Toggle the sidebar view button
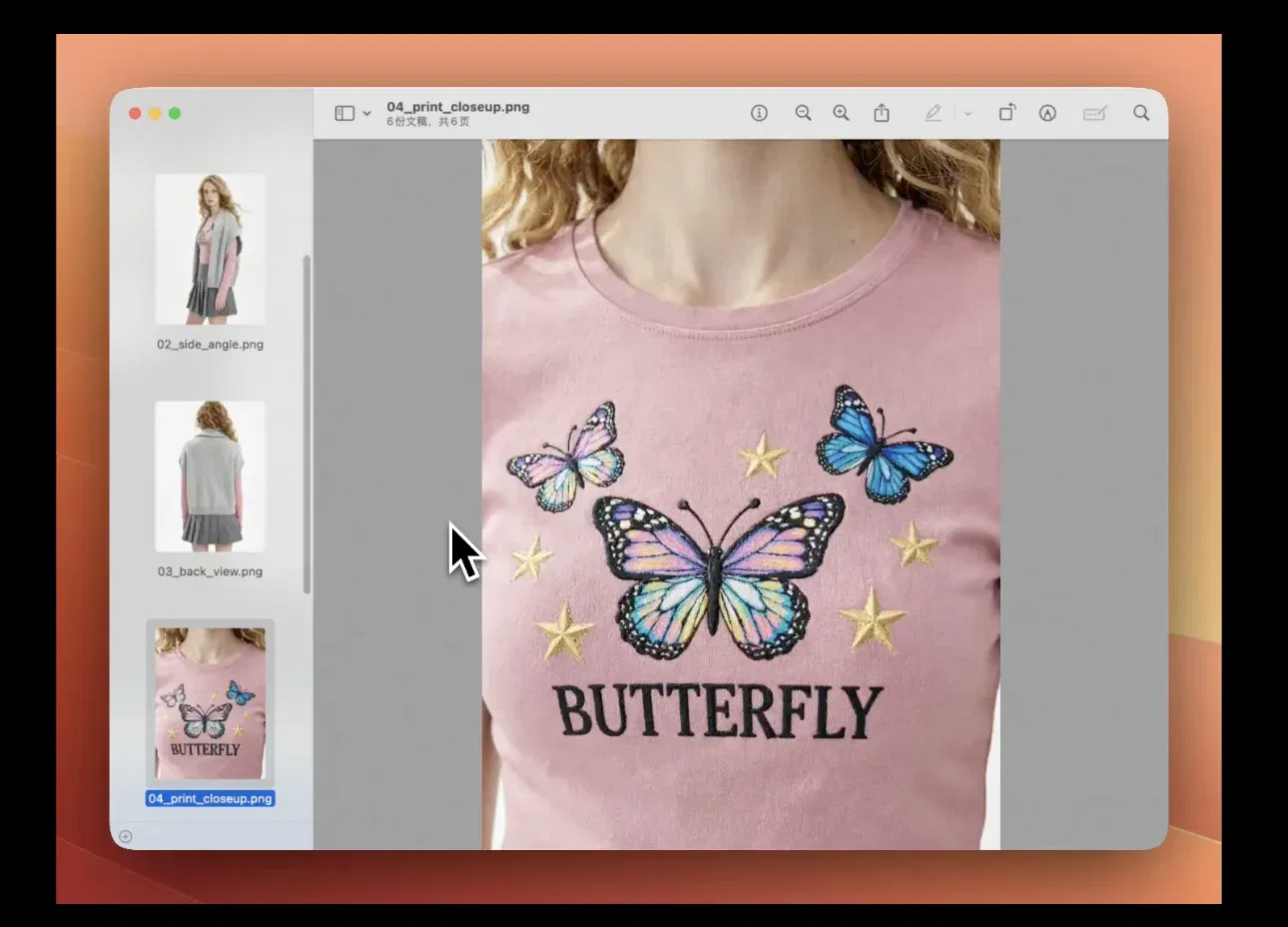1288x927 pixels. (344, 114)
